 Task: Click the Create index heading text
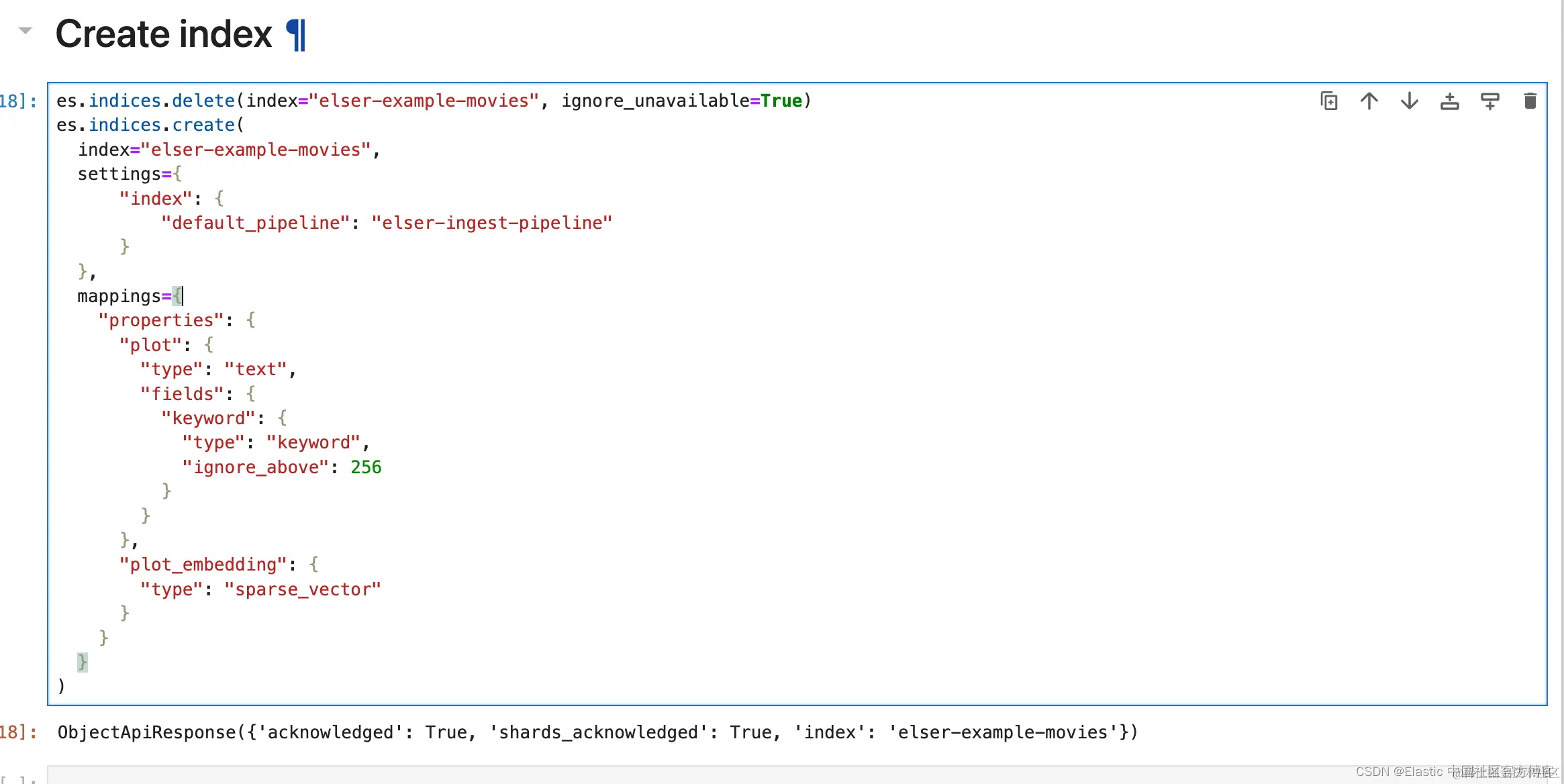(163, 35)
